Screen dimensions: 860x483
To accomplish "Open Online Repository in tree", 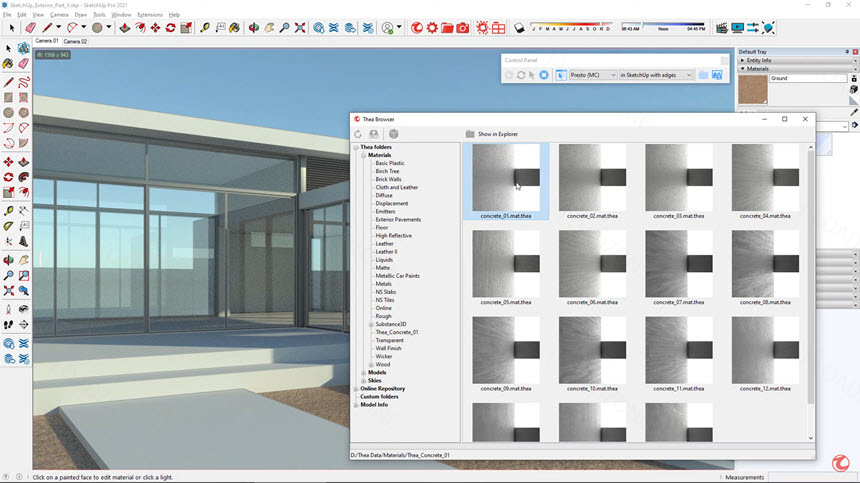I will (x=382, y=389).
